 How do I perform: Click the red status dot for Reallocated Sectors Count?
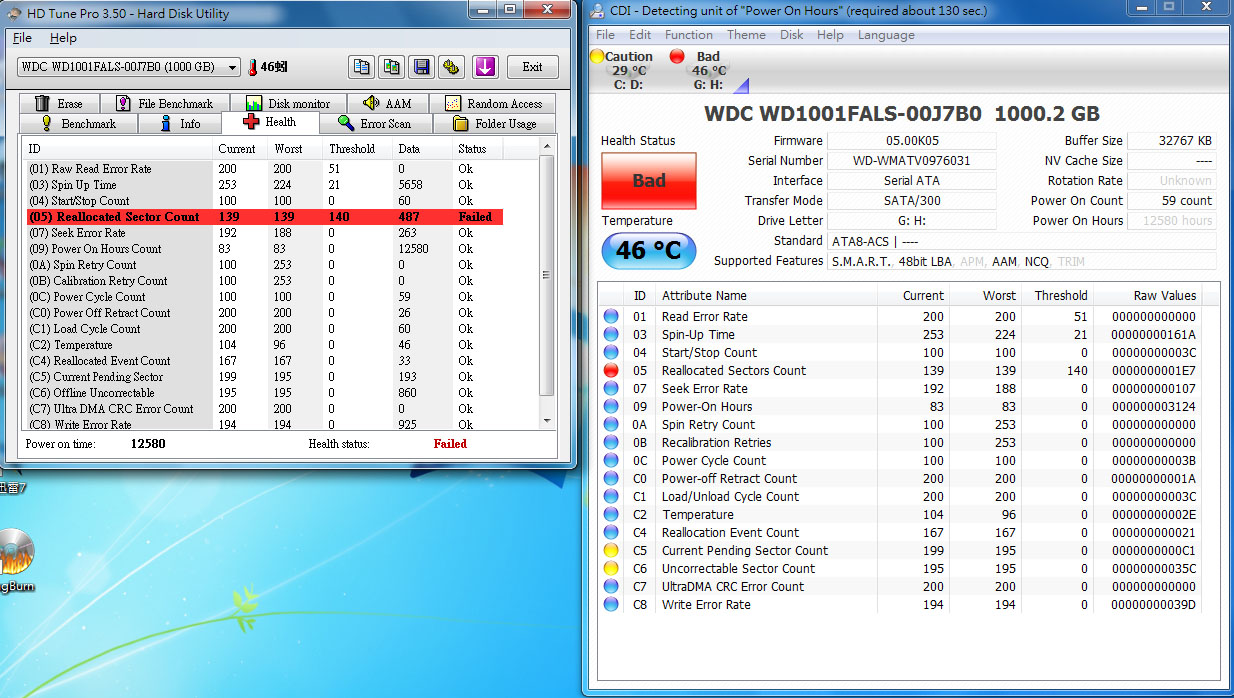[611, 370]
